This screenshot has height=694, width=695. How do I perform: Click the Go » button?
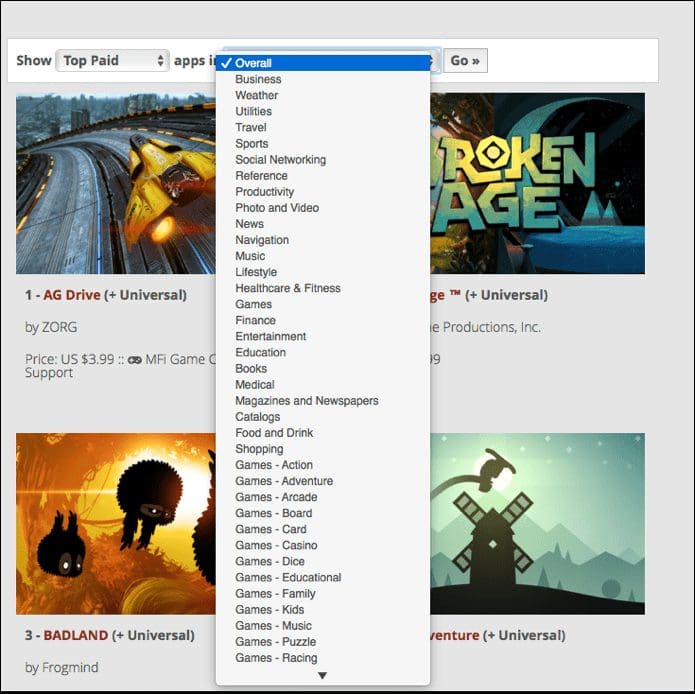pyautogui.click(x=465, y=60)
